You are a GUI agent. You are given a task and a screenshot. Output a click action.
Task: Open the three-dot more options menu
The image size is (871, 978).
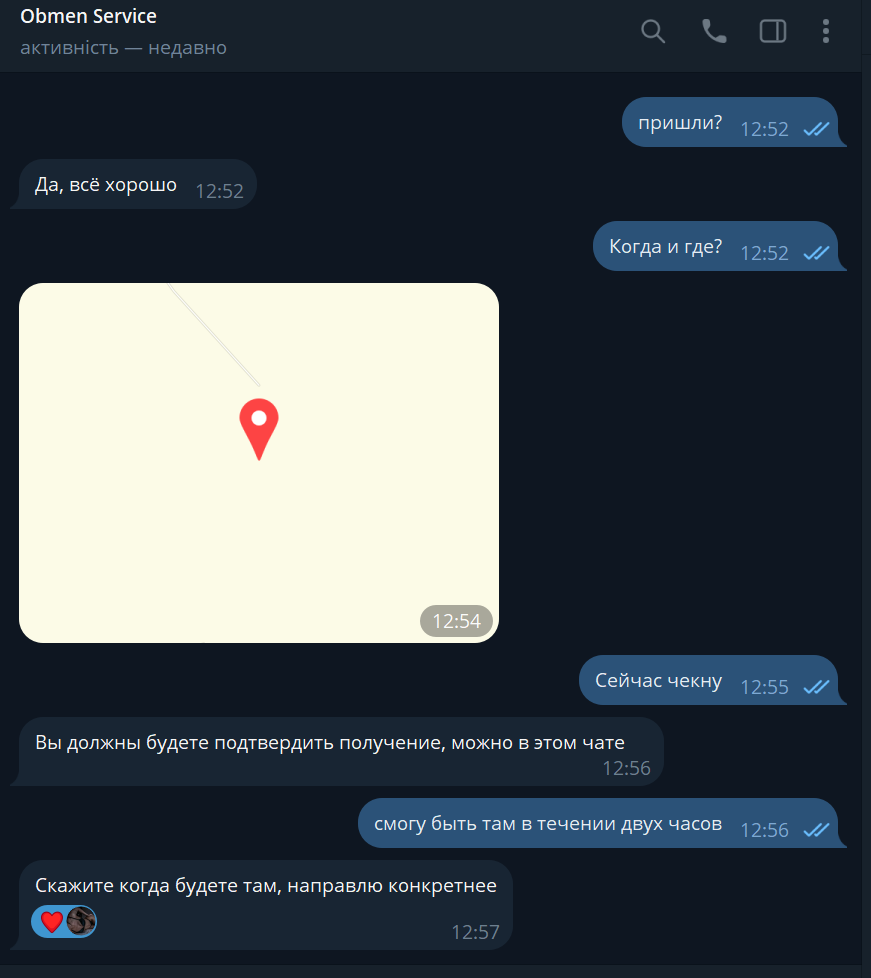(825, 31)
